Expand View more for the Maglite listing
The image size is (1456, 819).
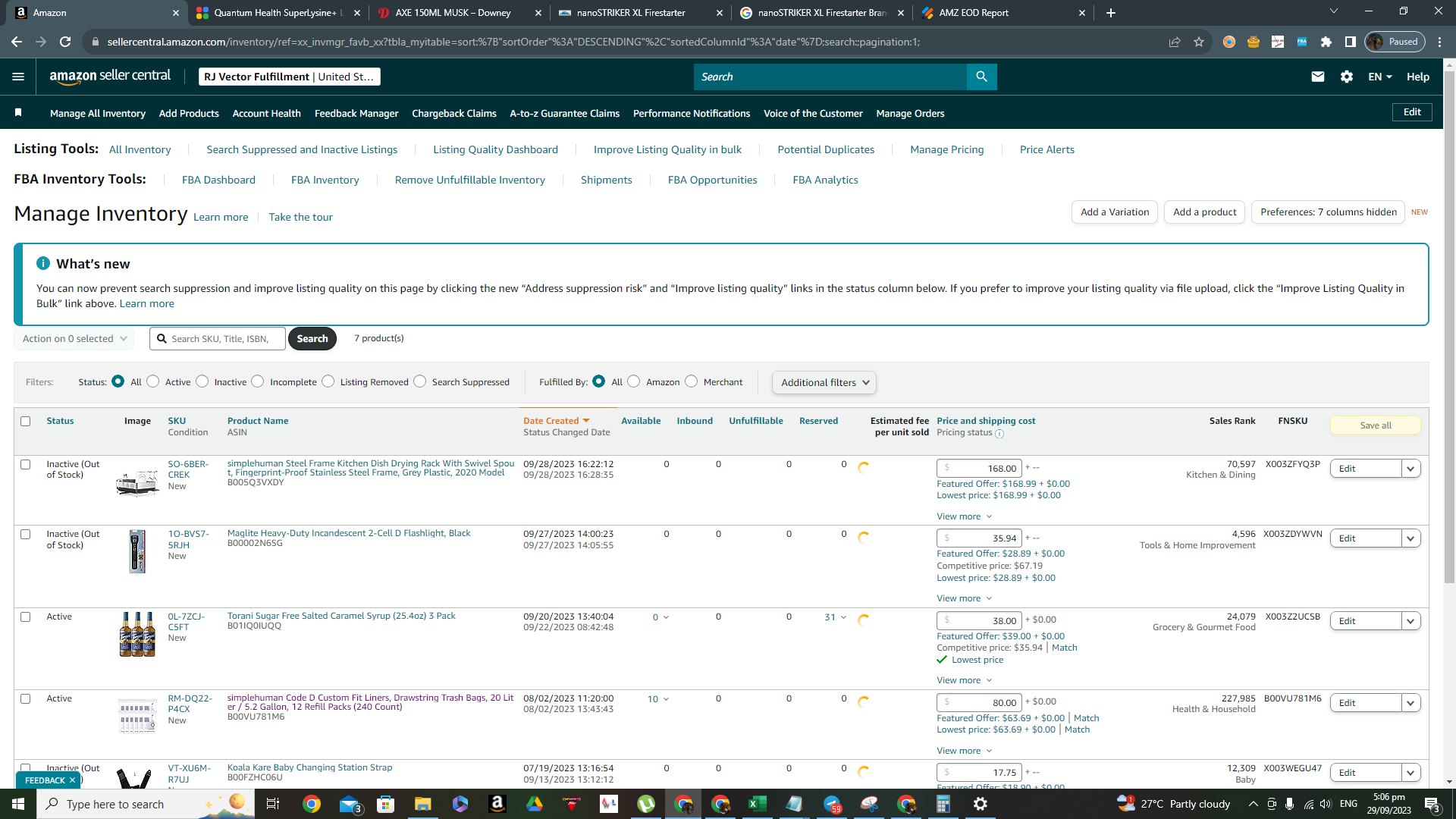[x=964, y=598]
